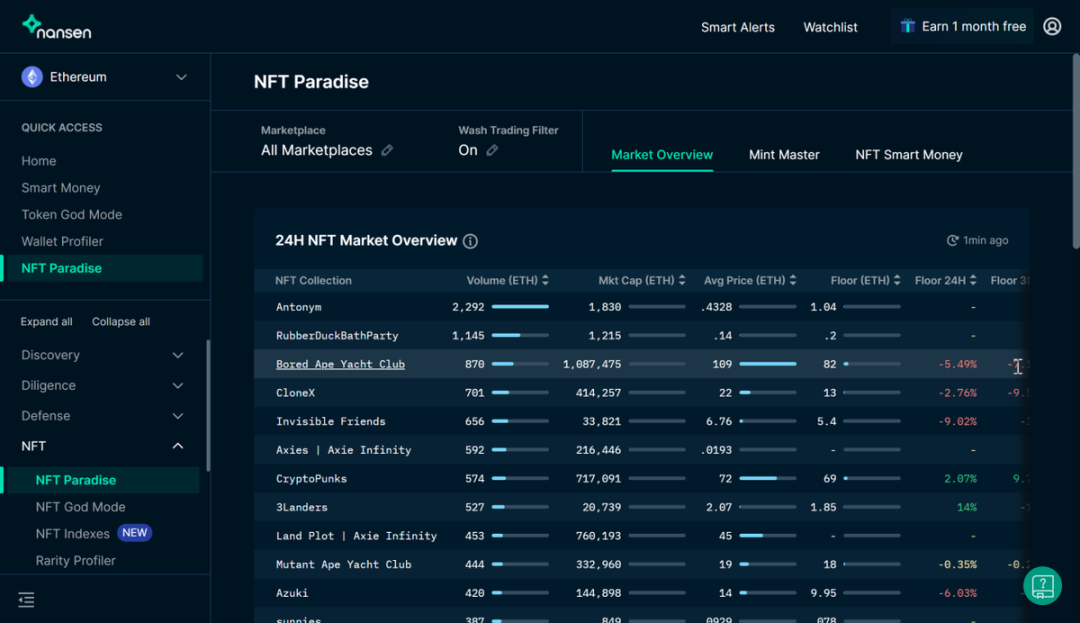
Task: Go to Home in Quick Access
Action: pos(39,160)
